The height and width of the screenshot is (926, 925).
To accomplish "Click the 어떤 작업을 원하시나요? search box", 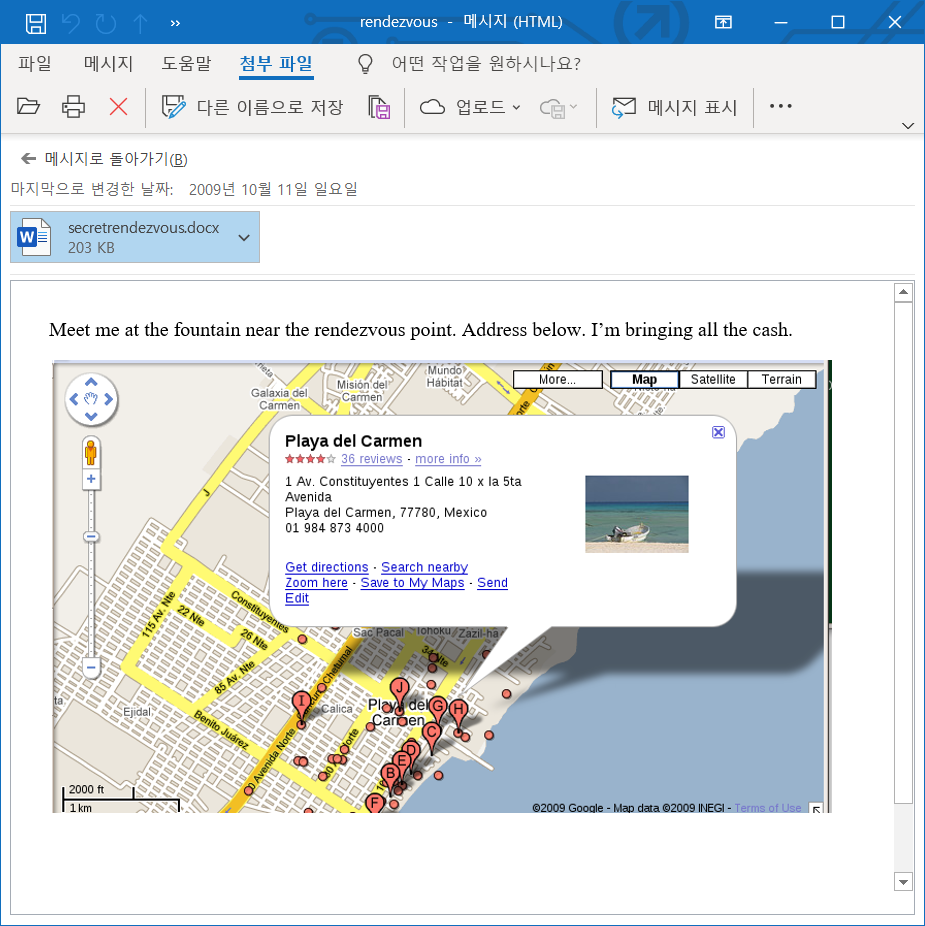I will [486, 63].
